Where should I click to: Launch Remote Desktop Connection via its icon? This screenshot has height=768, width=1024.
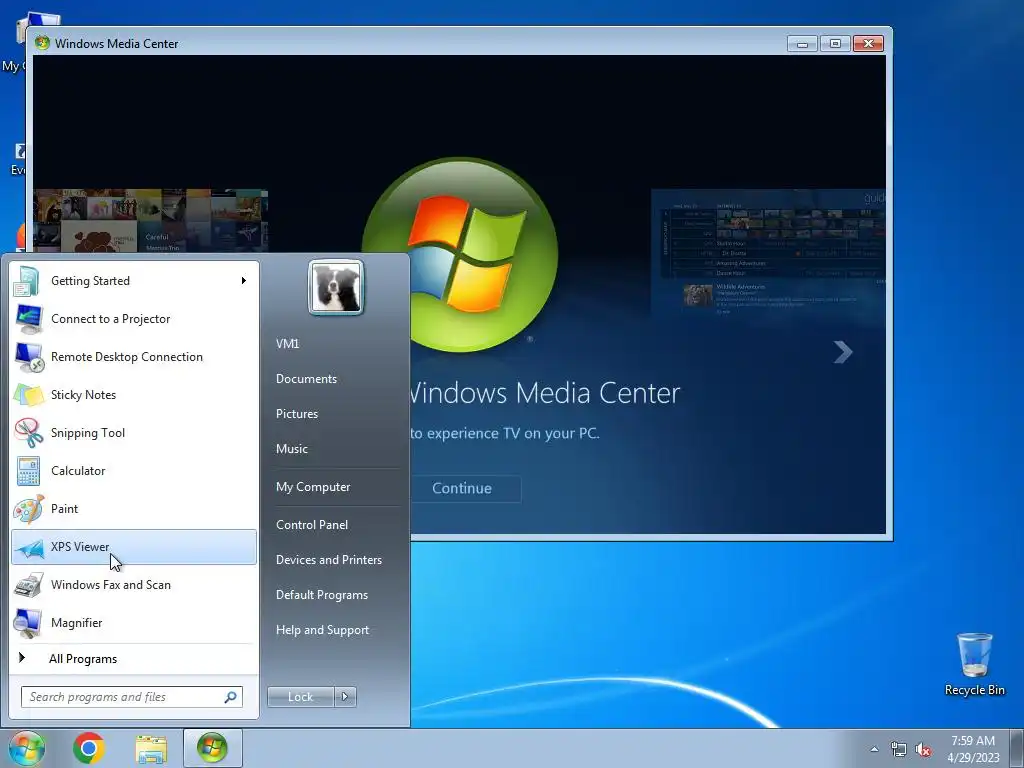(x=28, y=357)
